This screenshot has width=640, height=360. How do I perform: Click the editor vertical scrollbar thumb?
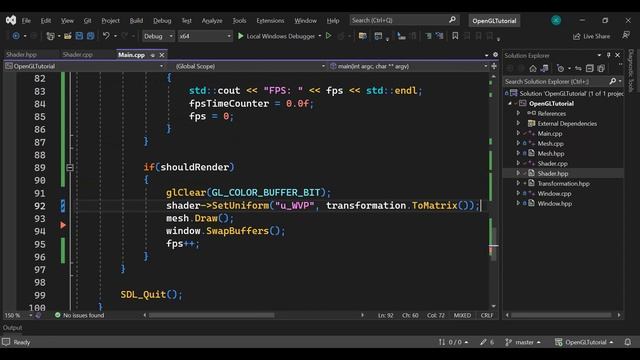click(x=493, y=243)
